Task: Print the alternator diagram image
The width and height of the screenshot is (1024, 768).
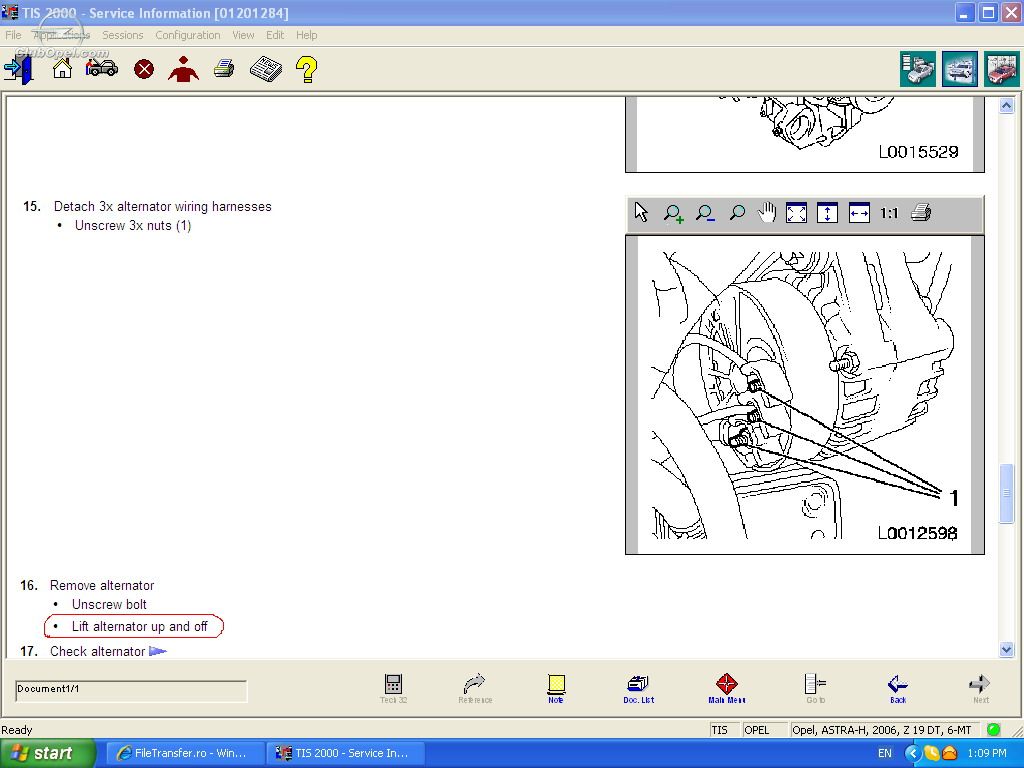Action: (x=921, y=212)
